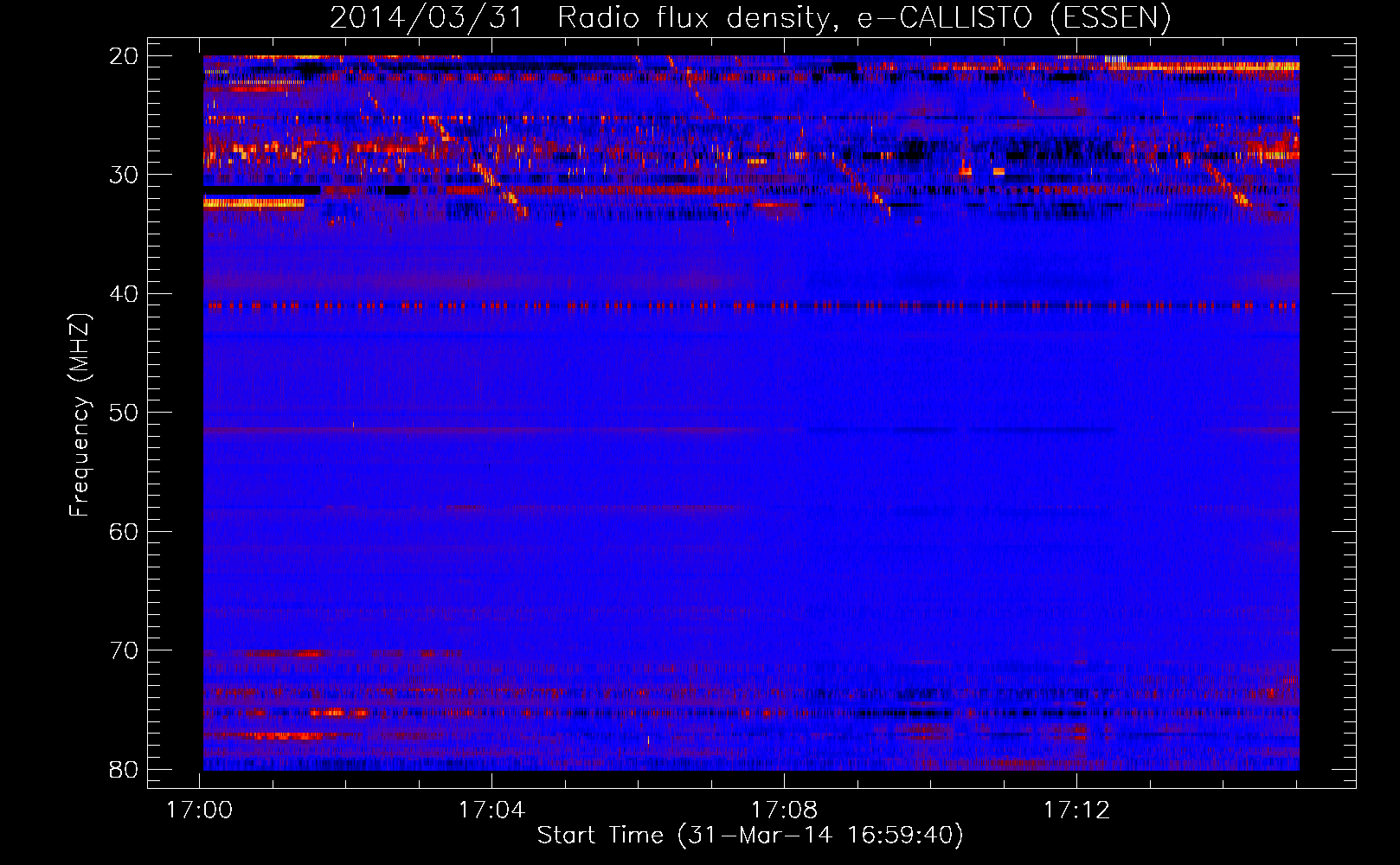Click the '20' frequency tick label

pyautogui.click(x=124, y=56)
